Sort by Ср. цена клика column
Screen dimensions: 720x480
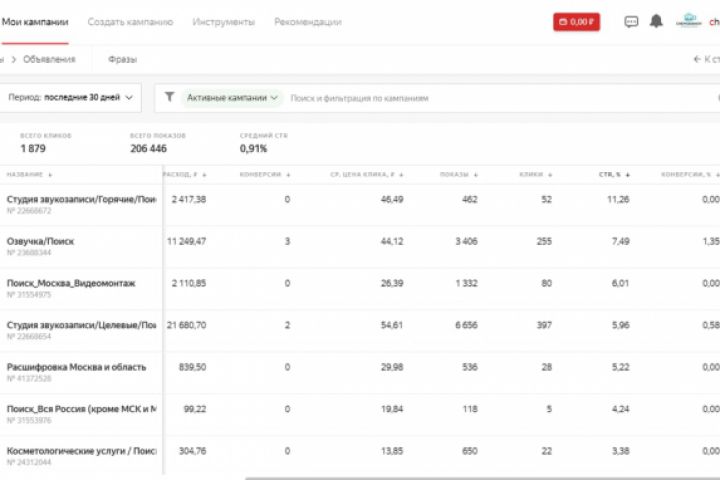[x=367, y=175]
